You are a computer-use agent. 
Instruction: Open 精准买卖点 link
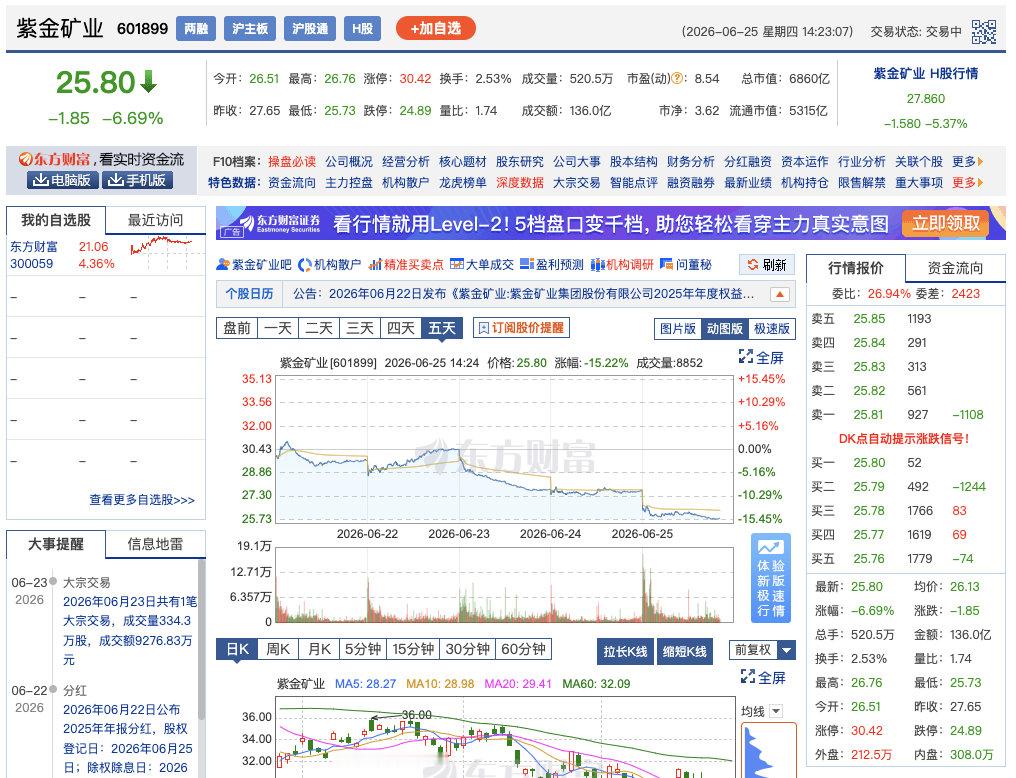pos(406,264)
